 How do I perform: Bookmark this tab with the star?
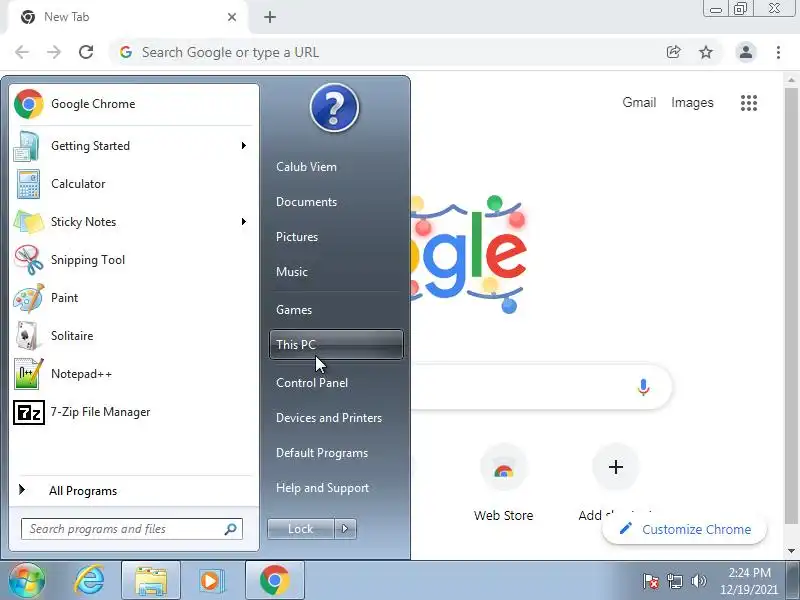point(706,52)
